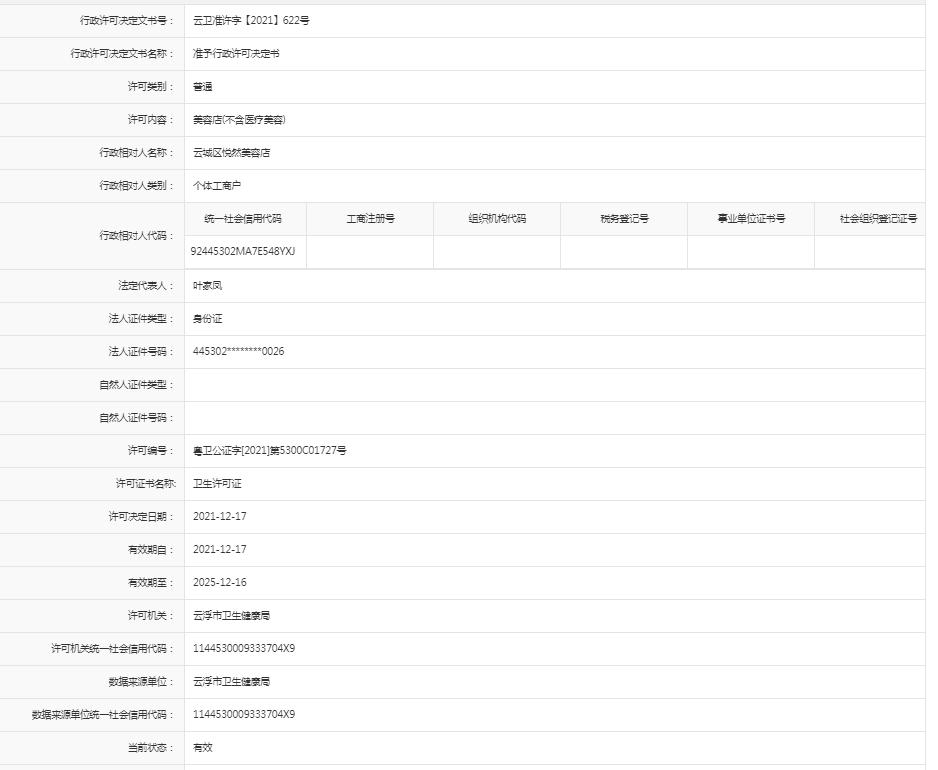Click the 当前状态 label
Screen dimensions: 938x770
(x=151, y=747)
